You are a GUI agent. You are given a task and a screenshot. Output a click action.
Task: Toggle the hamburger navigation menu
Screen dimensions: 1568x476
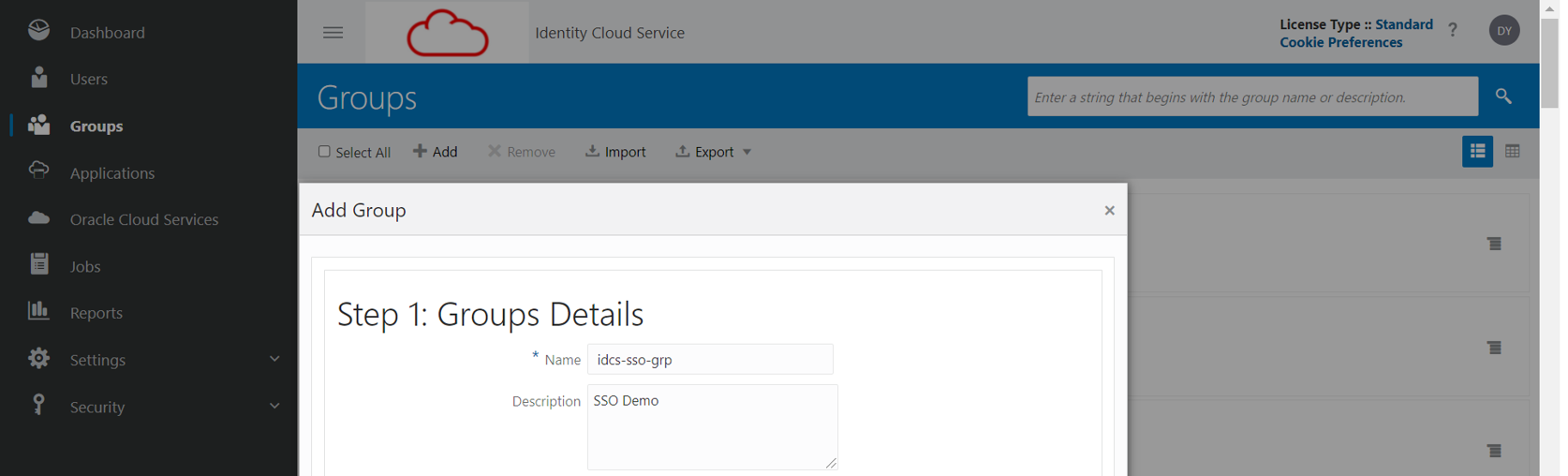point(333,33)
